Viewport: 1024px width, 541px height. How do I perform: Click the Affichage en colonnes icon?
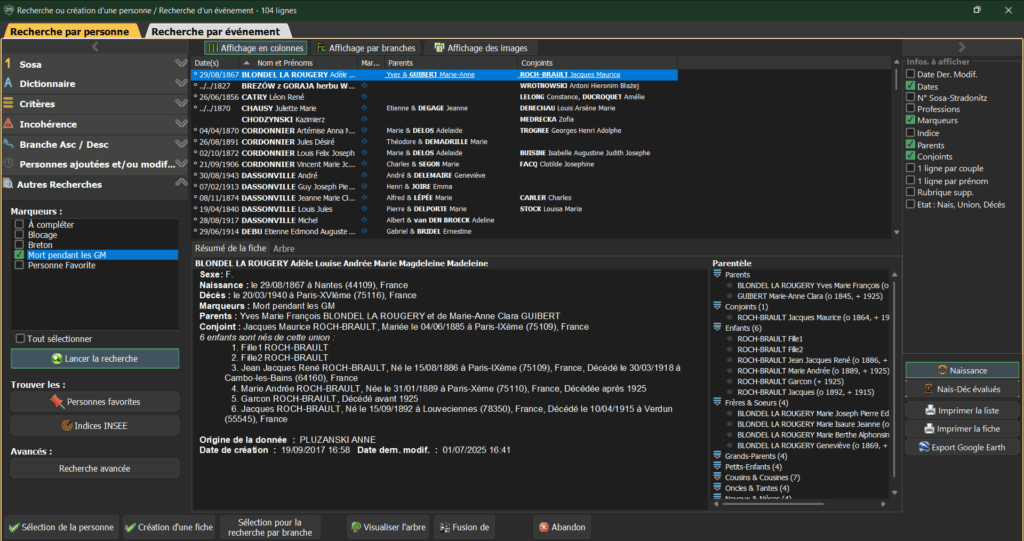click(213, 48)
